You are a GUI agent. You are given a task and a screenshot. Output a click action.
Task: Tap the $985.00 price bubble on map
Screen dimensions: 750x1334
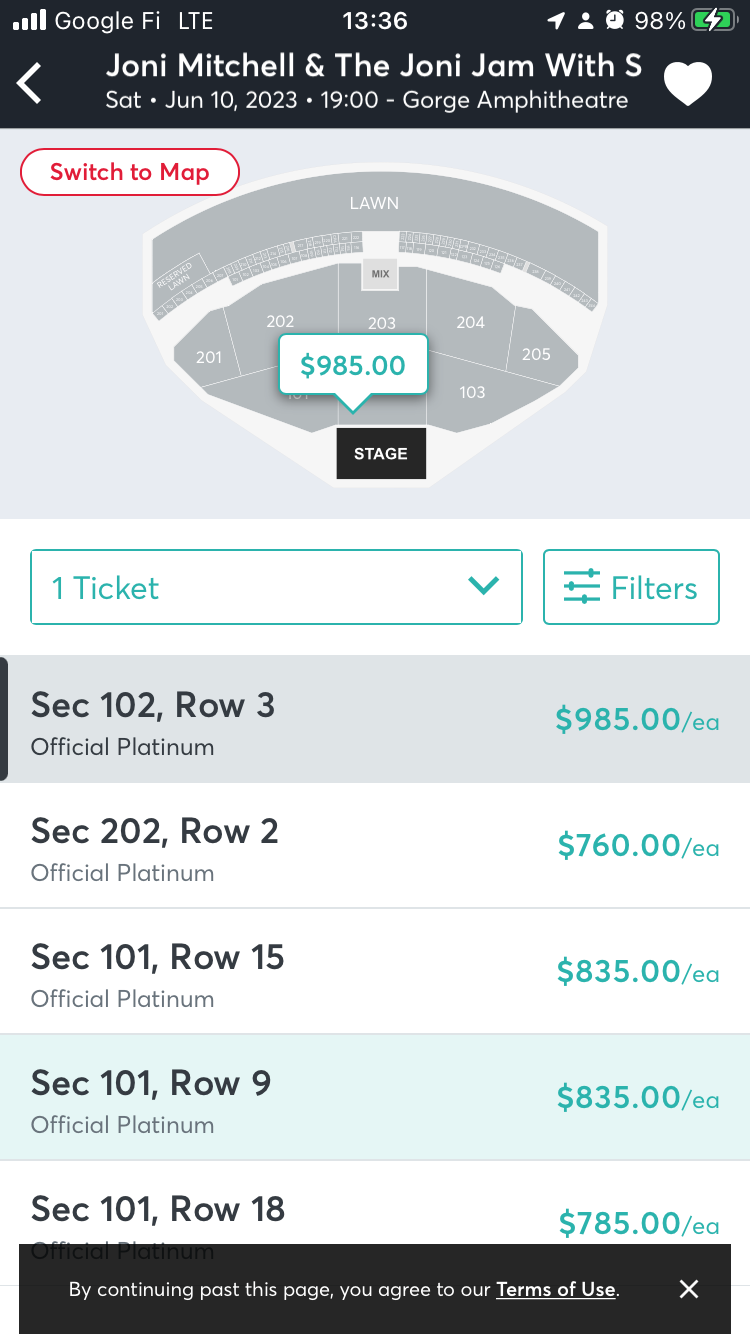[x=353, y=365]
